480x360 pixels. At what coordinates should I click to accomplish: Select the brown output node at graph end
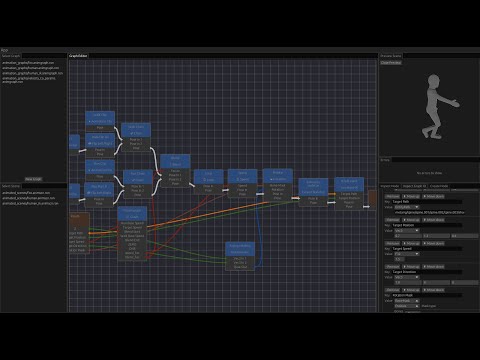[372, 199]
